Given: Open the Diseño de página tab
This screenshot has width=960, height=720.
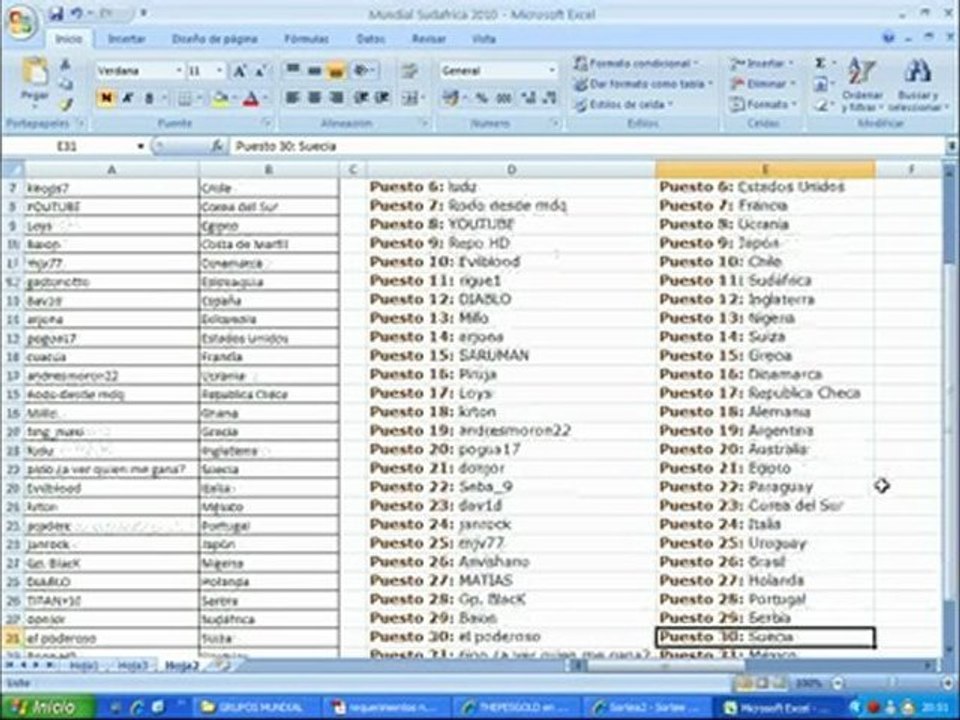Looking at the screenshot, I should (x=214, y=39).
